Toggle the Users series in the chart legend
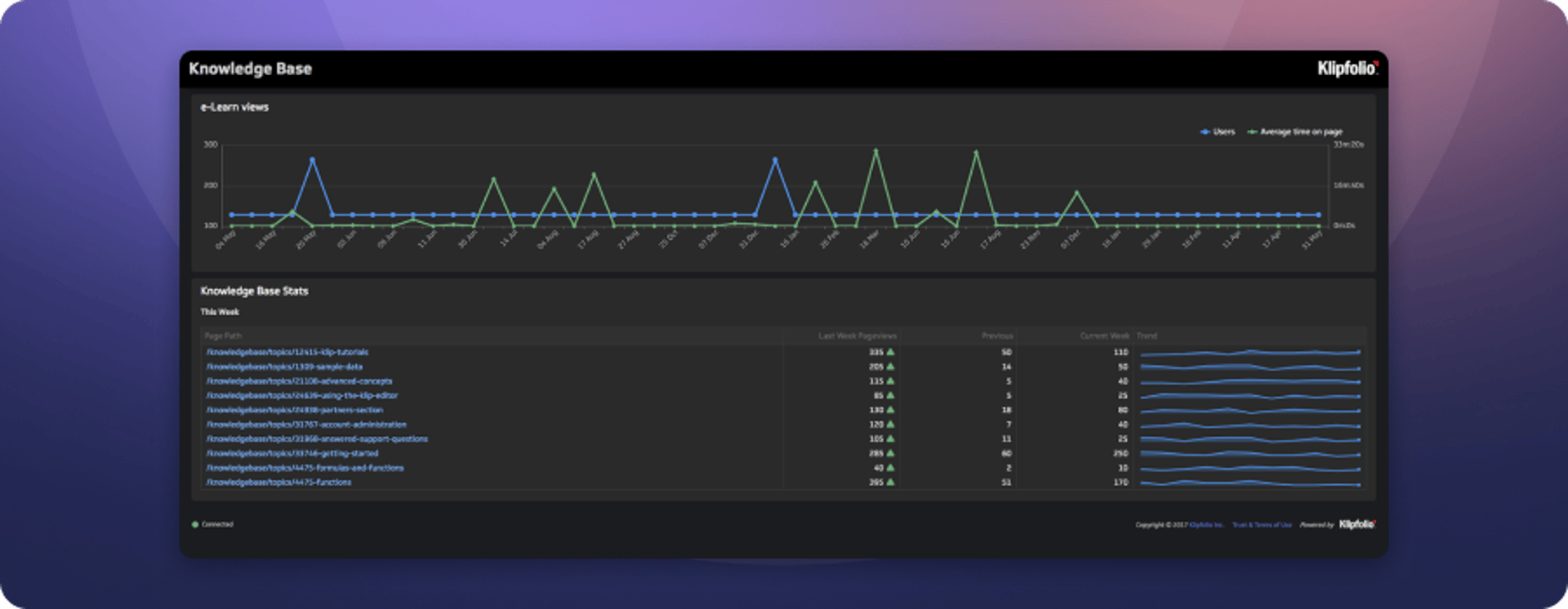Image resolution: width=1568 pixels, height=609 pixels. (x=1218, y=131)
